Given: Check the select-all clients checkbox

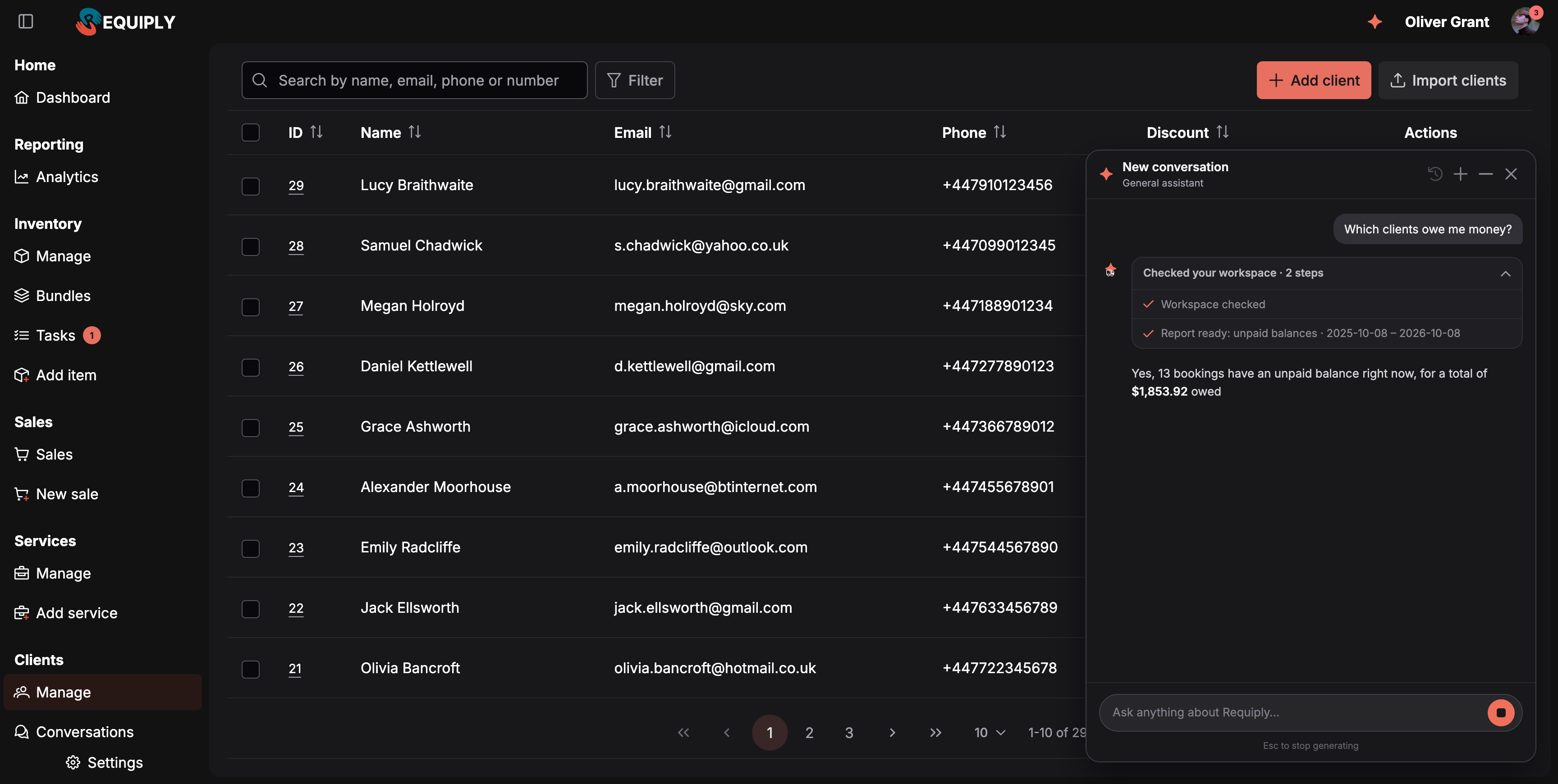Looking at the screenshot, I should [x=250, y=132].
